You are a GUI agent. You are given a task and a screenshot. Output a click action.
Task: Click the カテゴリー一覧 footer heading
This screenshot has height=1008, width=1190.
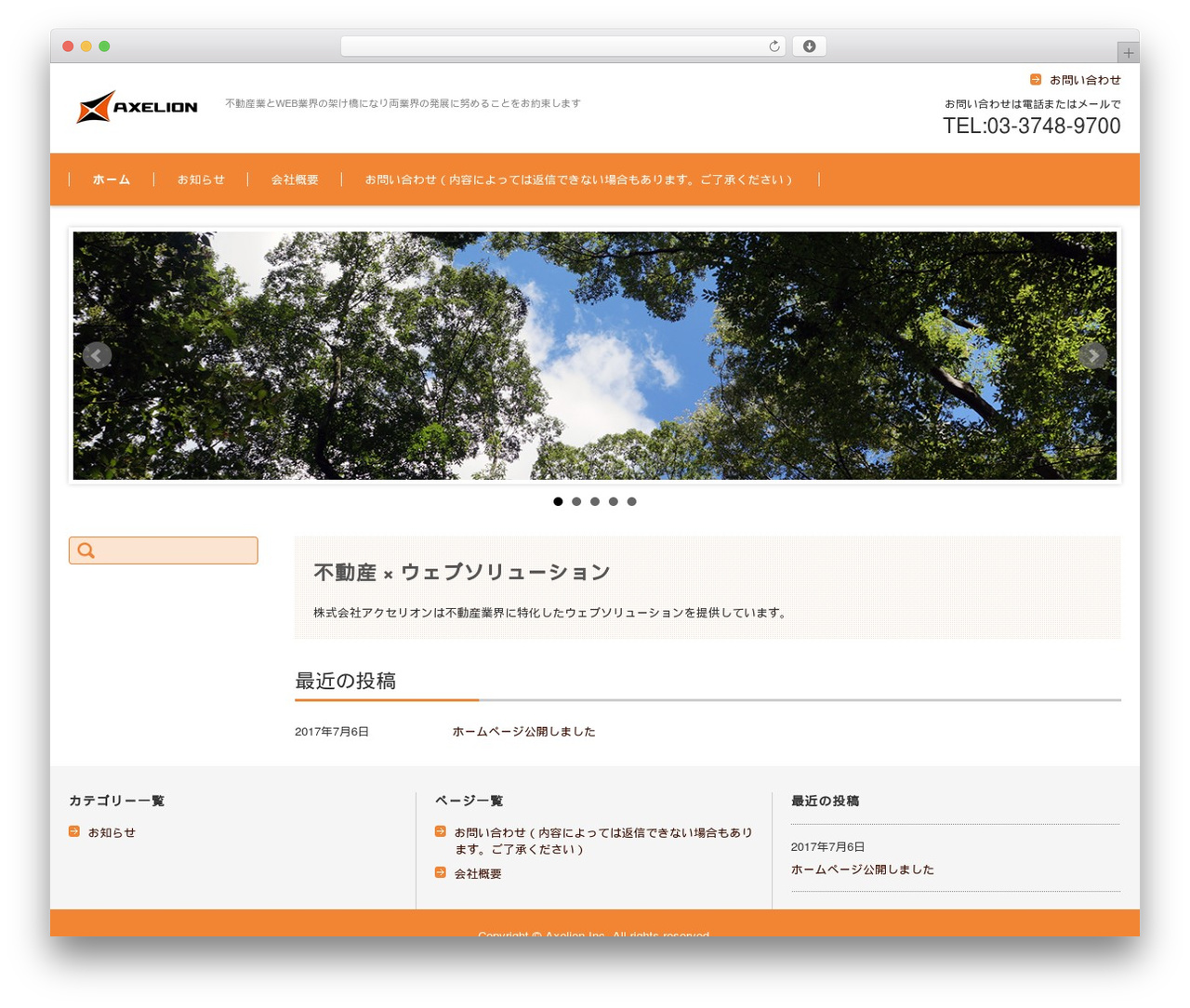click(116, 801)
